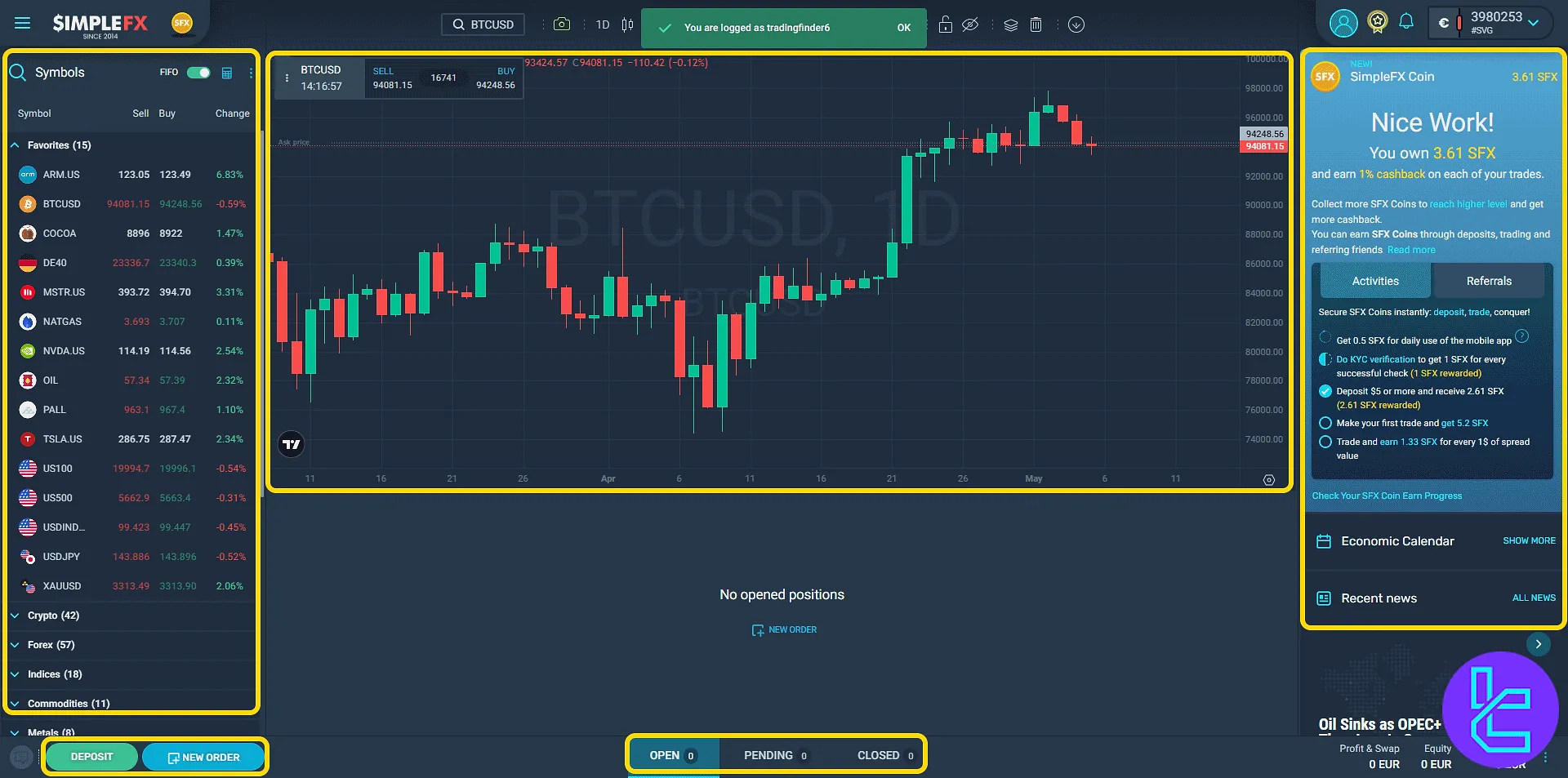This screenshot has height=778, width=1568.
Task: Open the rewards medal icon
Action: tap(1378, 22)
